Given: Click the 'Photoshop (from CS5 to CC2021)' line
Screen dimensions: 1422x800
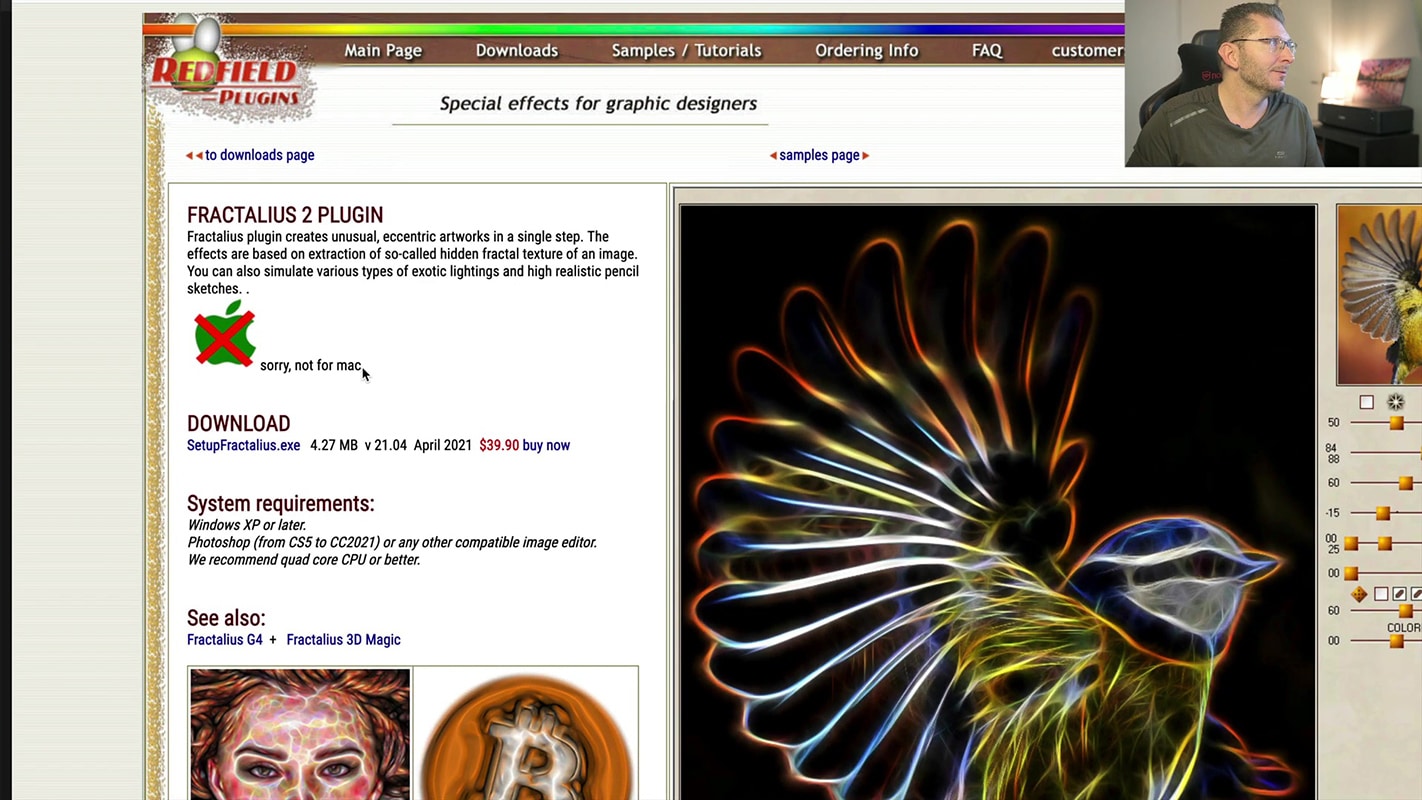Looking at the screenshot, I should click(392, 542).
